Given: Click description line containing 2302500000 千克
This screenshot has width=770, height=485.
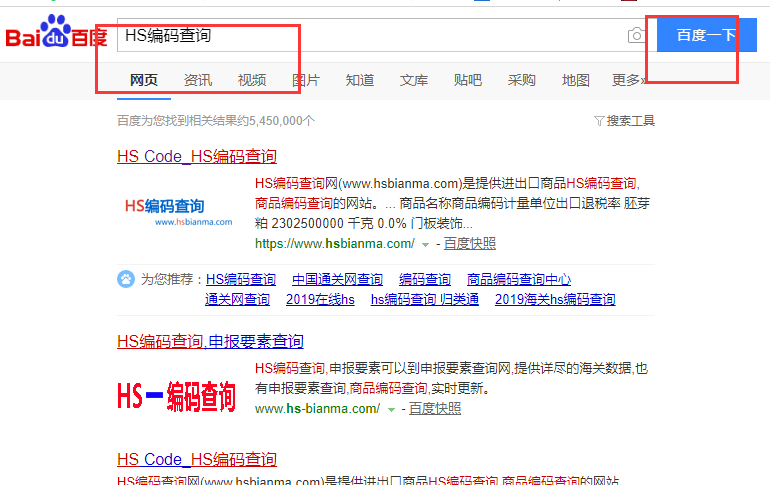Looking at the screenshot, I should pyautogui.click(x=363, y=223).
